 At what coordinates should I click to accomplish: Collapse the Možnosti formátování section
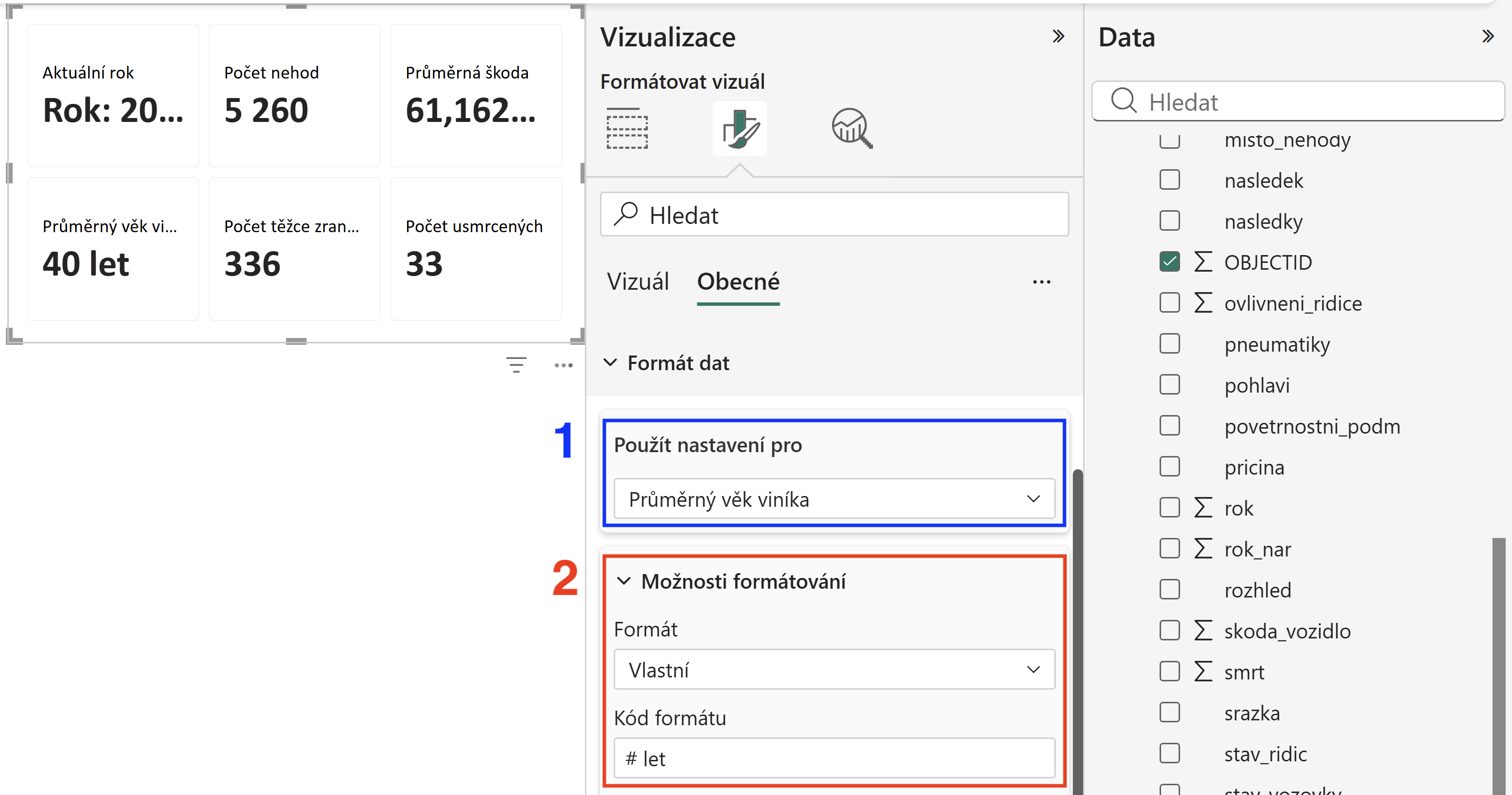pos(624,581)
